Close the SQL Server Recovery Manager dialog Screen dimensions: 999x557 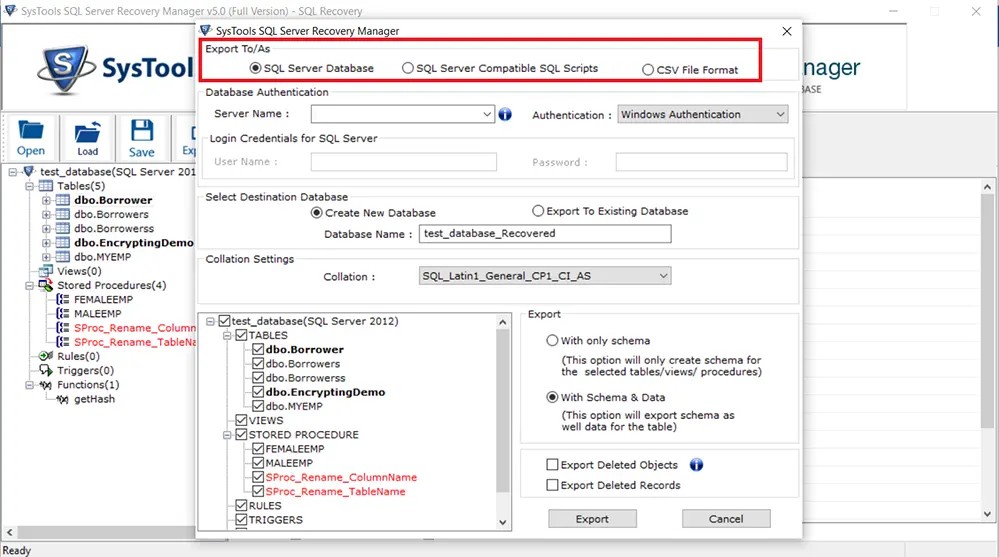[x=787, y=31]
